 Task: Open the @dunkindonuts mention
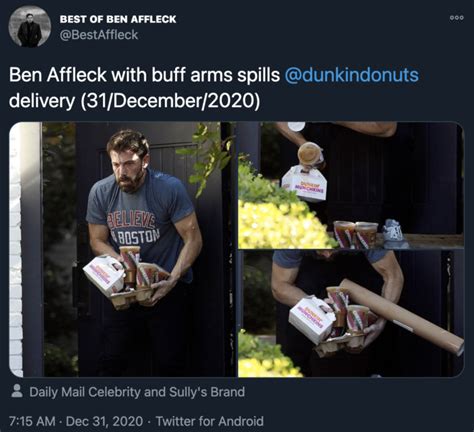351,75
